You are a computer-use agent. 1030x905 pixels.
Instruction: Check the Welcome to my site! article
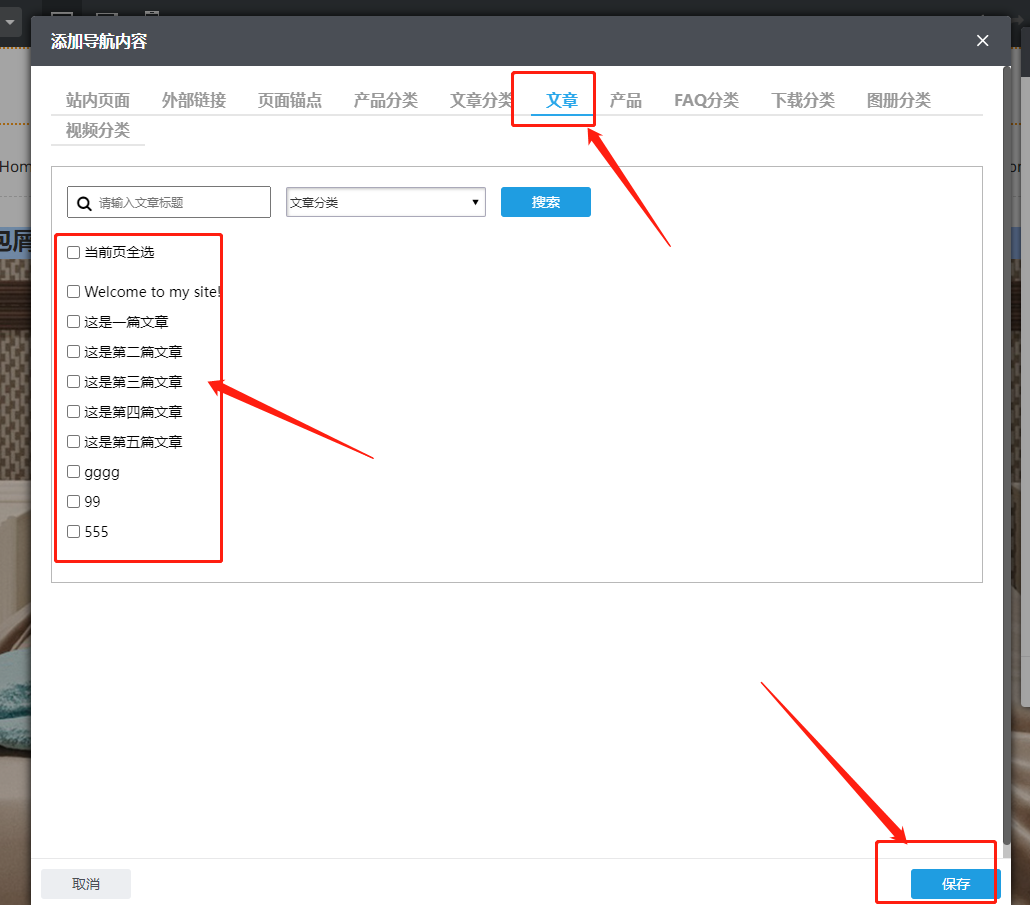tap(73, 292)
